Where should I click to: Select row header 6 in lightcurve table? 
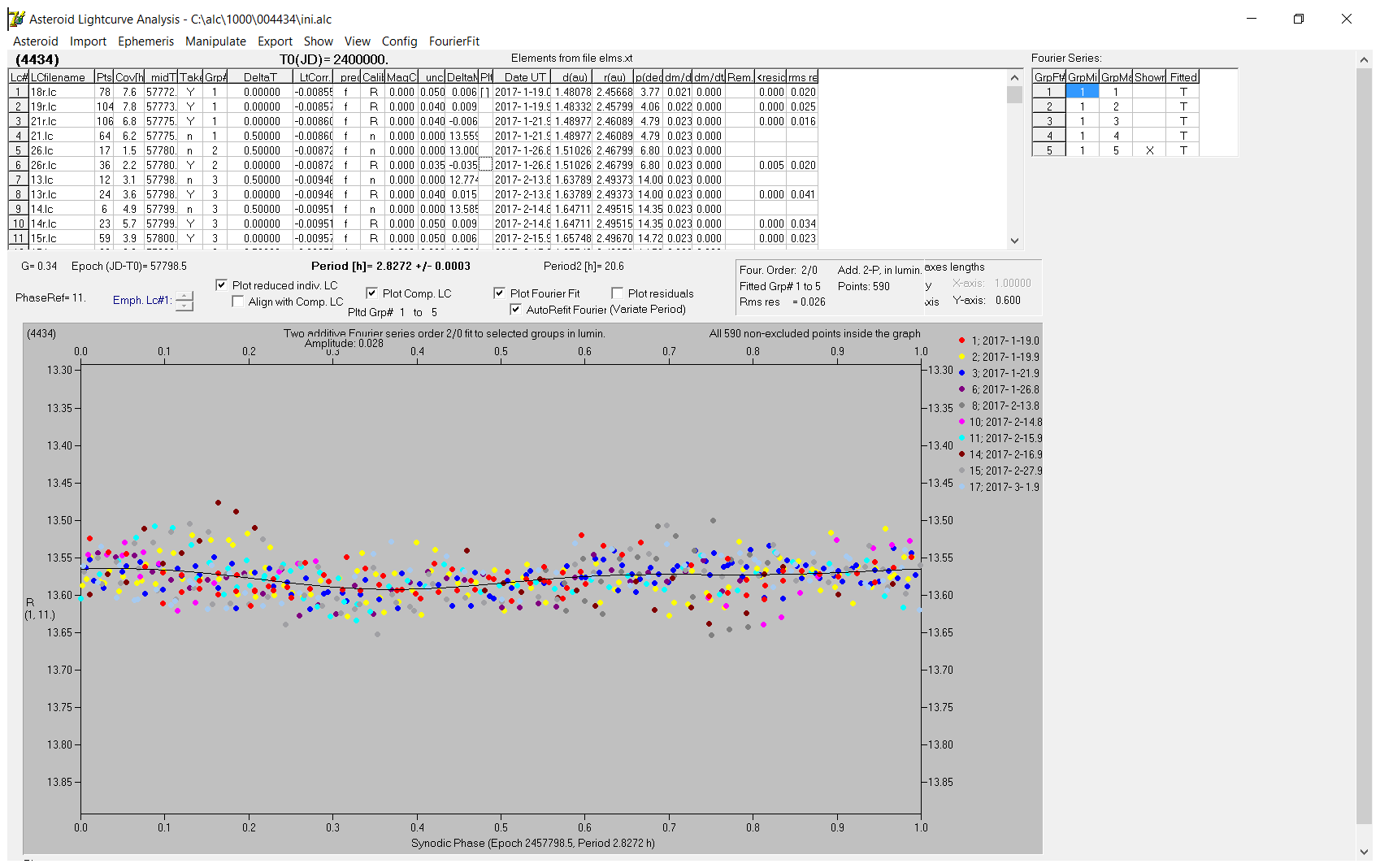pos(19,165)
